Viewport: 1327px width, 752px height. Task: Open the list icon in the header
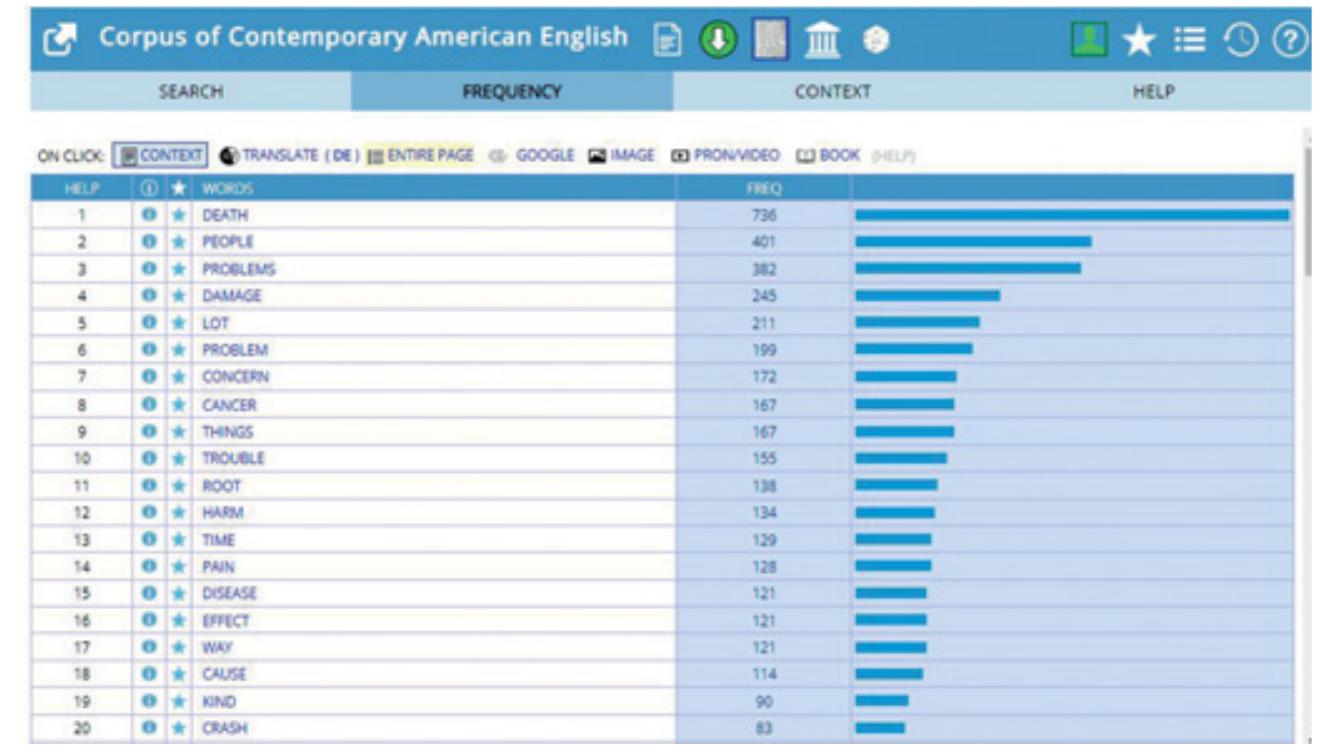[x=1189, y=40]
